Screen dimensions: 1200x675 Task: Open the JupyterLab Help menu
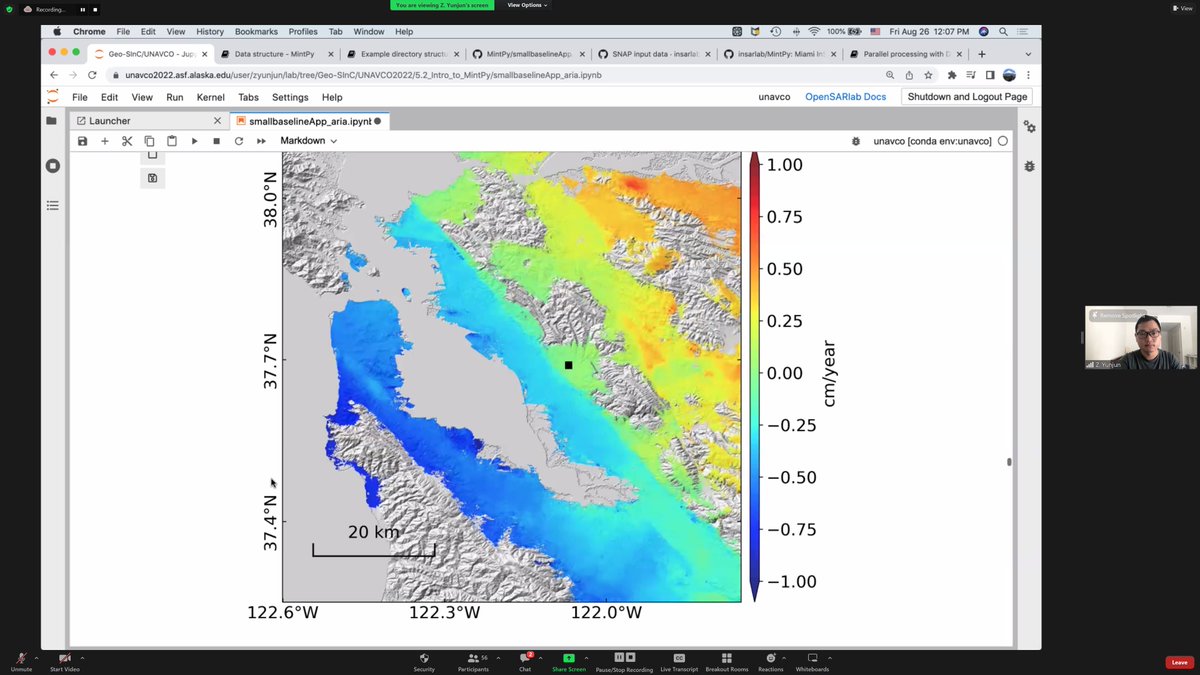coord(332,97)
